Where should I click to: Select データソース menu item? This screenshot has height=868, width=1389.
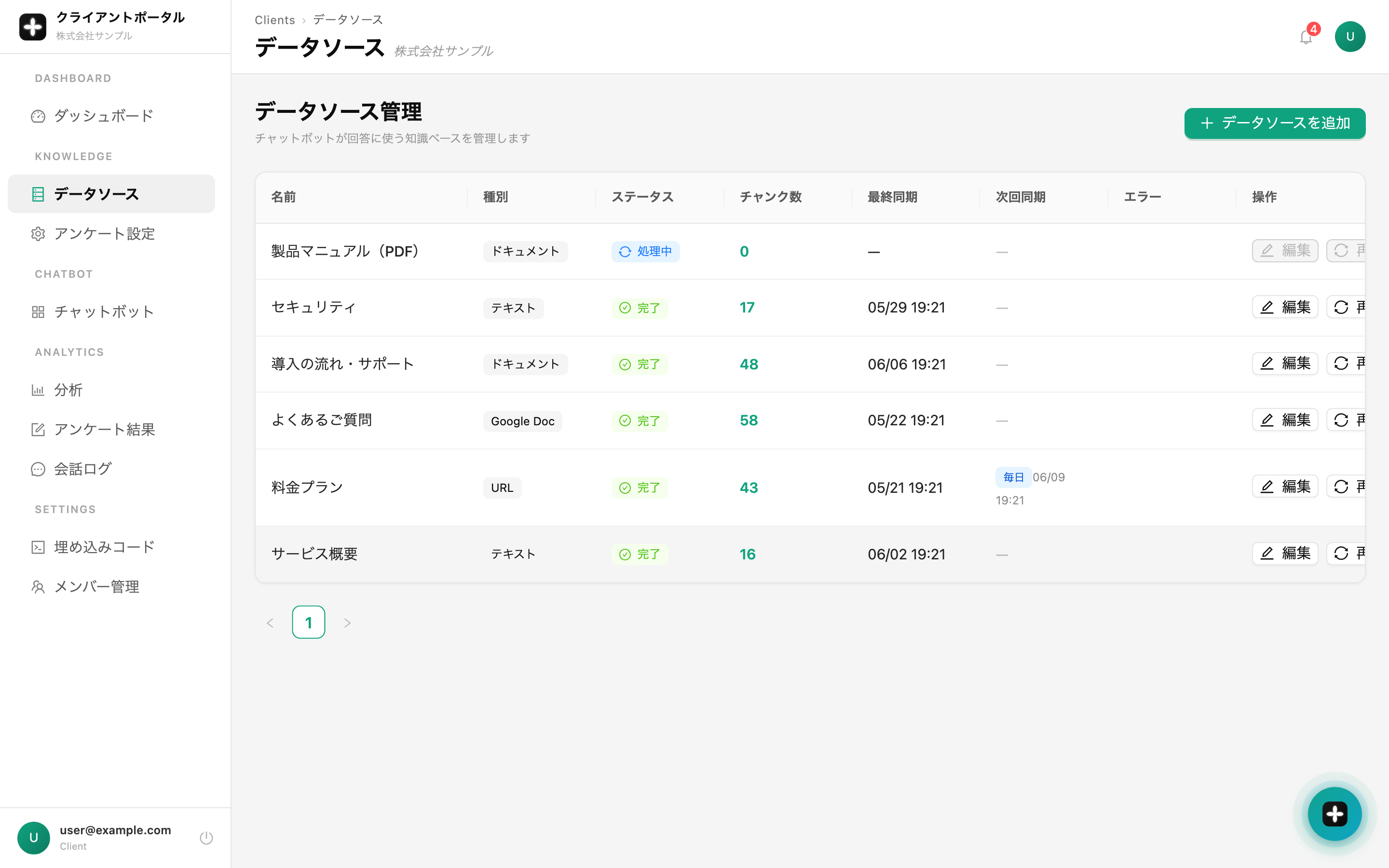(x=111, y=195)
